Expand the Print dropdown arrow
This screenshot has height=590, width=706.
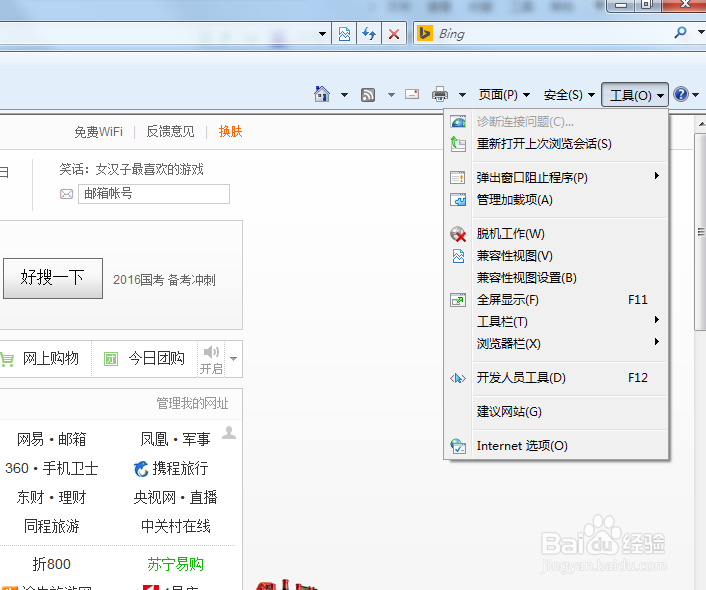462,95
